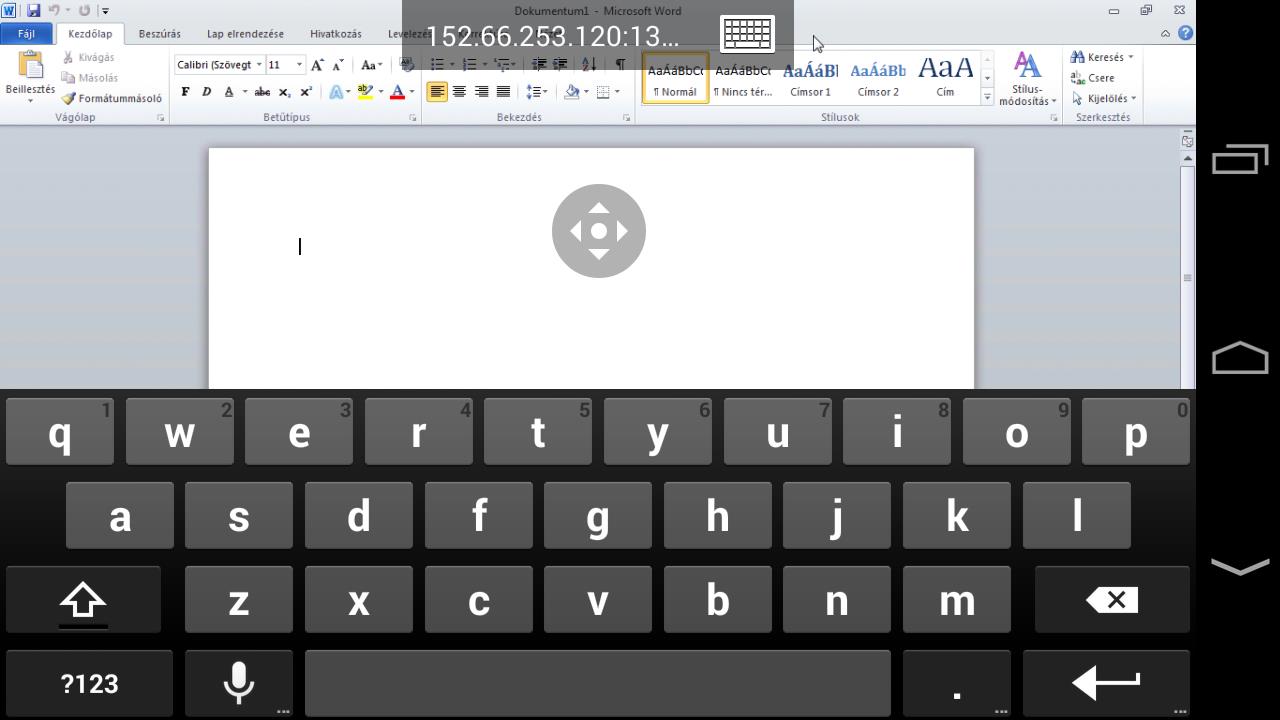Open the font size 11 dropdown
This screenshot has width=1280, height=720.
[298, 65]
